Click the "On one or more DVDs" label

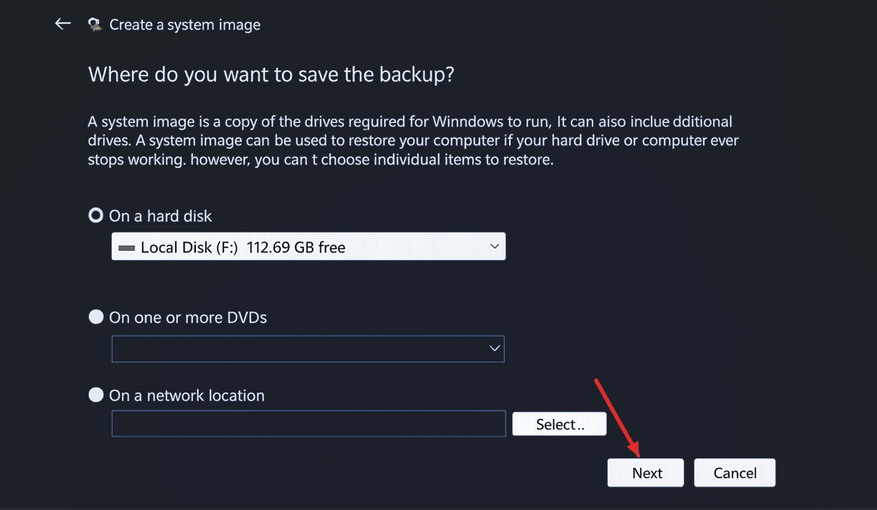(188, 318)
